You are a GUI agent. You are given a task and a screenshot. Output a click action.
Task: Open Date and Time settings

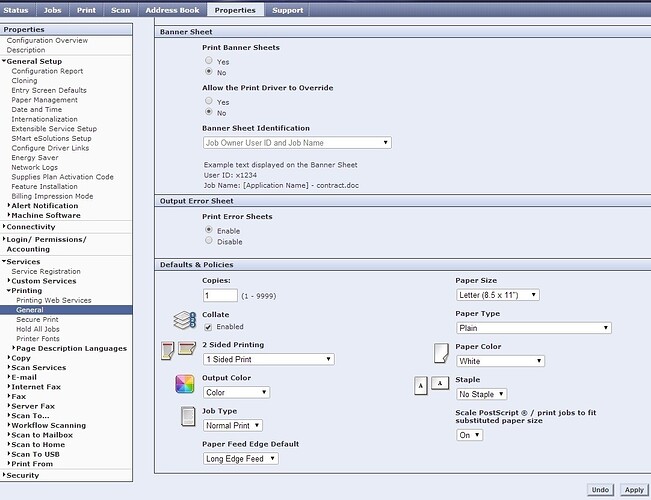click(x=37, y=109)
